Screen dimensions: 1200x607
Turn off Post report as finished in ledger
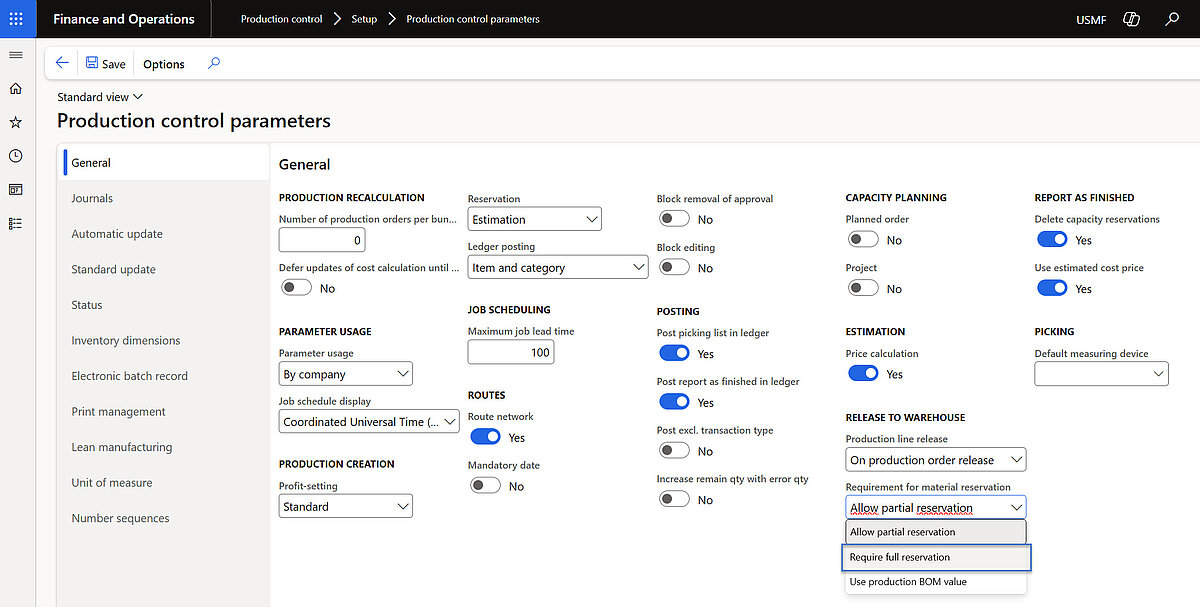(x=674, y=401)
